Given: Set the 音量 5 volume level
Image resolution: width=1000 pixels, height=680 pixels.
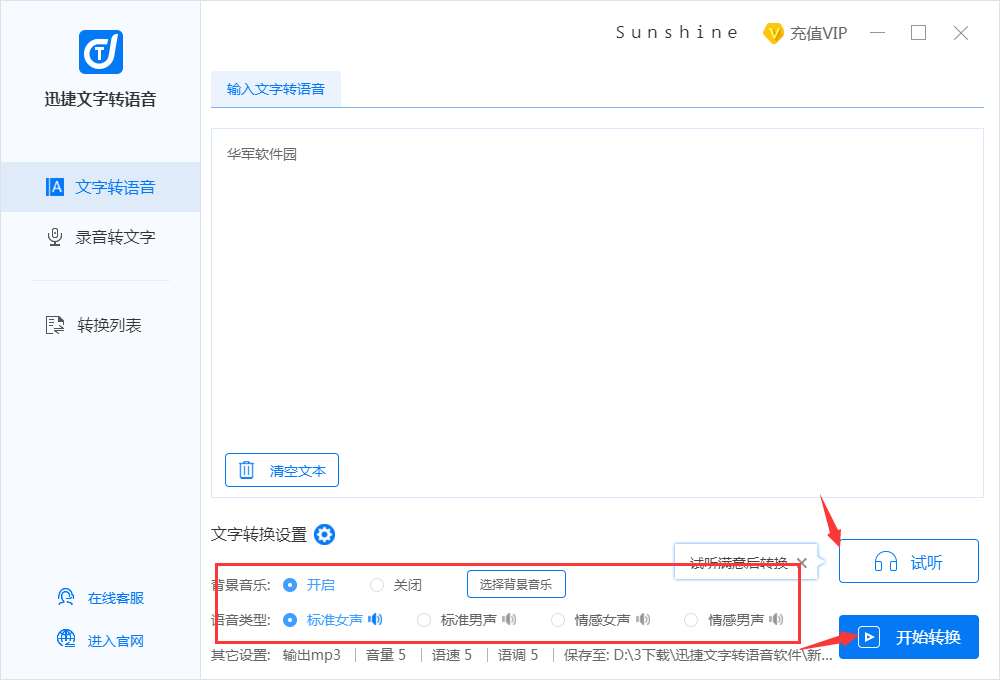Looking at the screenshot, I should 385,655.
